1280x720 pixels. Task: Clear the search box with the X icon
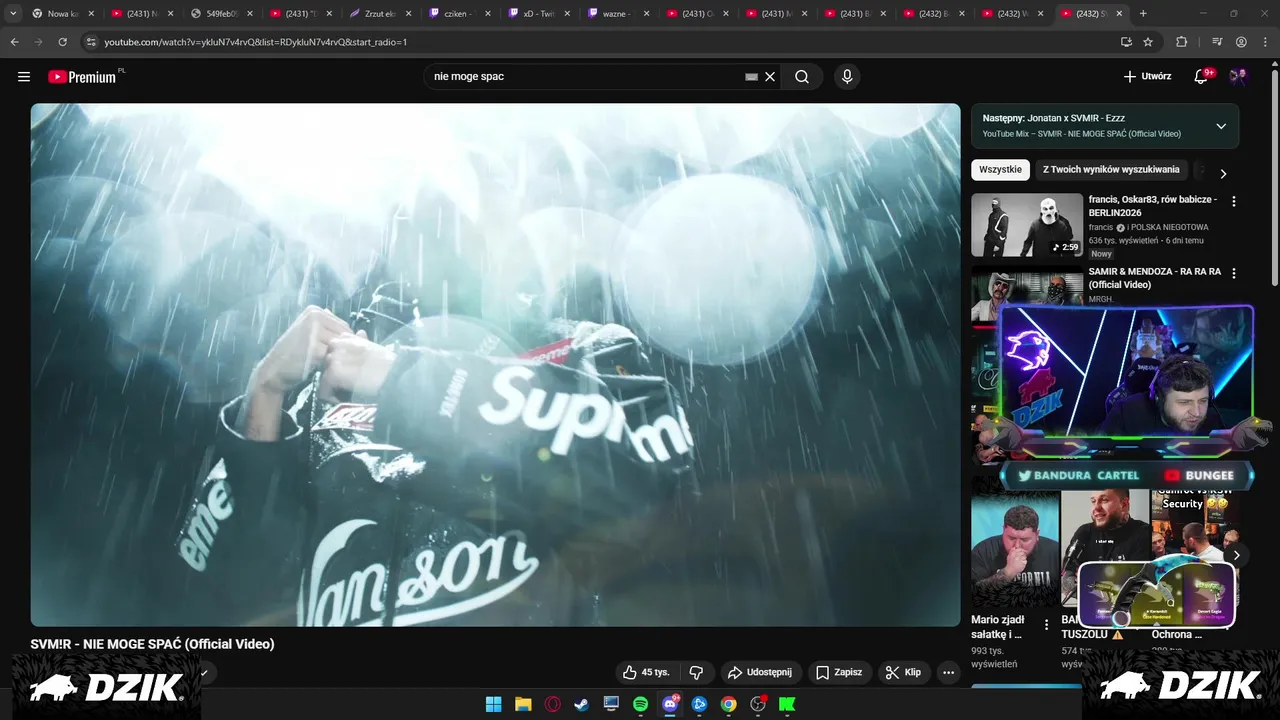click(x=770, y=77)
